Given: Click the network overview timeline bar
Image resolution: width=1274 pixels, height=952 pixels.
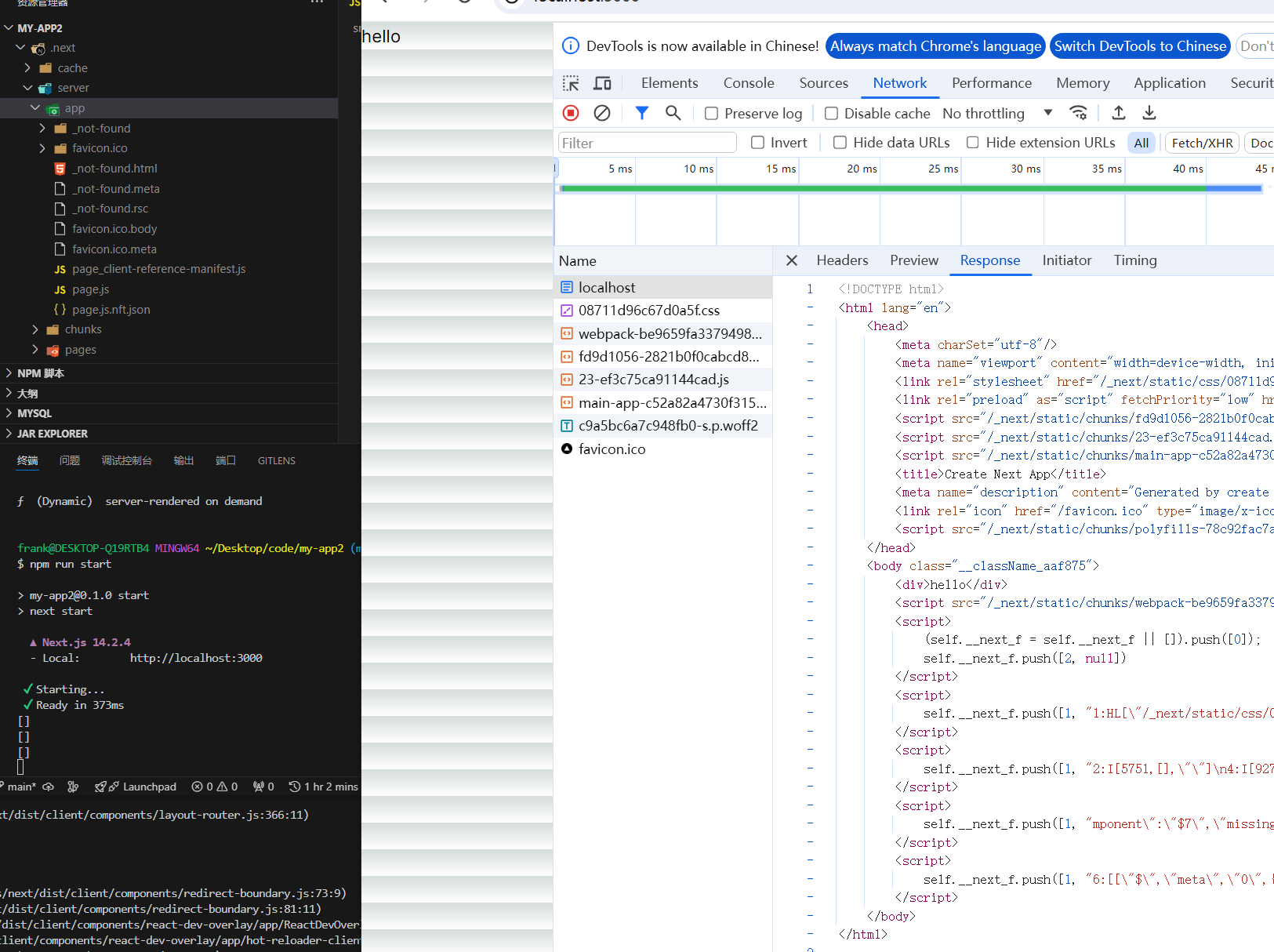Looking at the screenshot, I should (911, 188).
